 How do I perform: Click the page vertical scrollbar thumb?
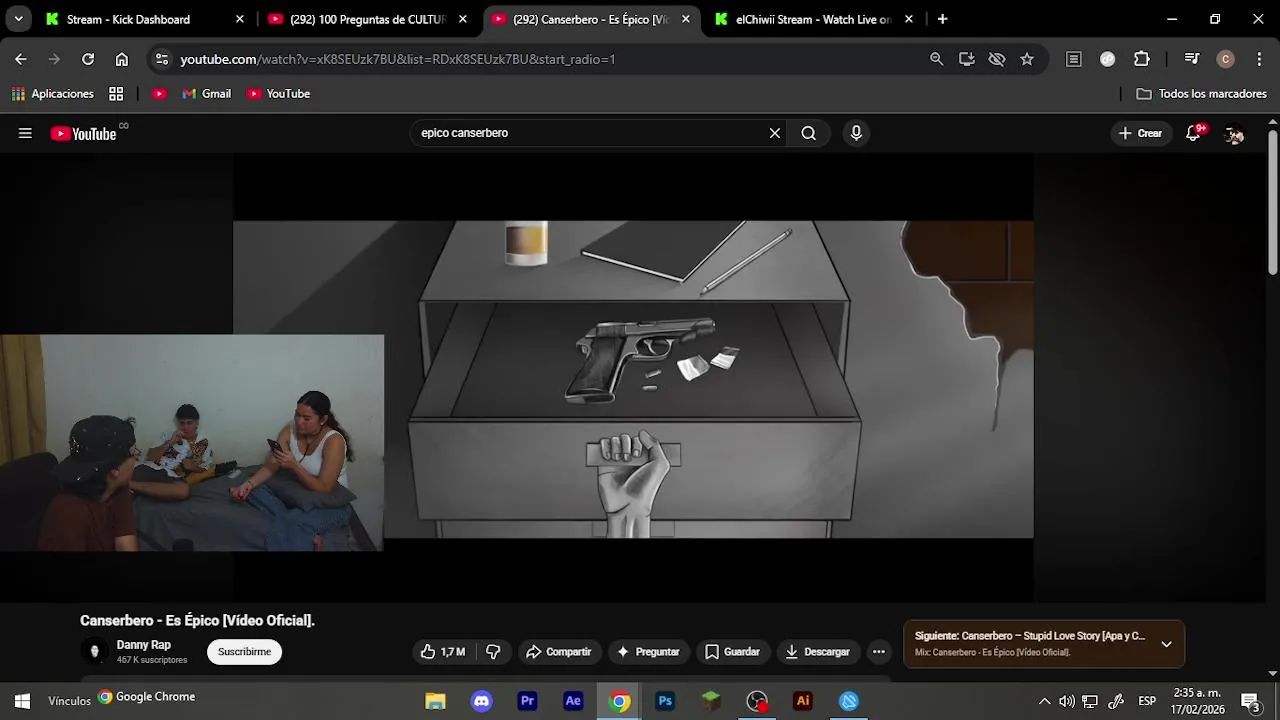pos(1273,201)
